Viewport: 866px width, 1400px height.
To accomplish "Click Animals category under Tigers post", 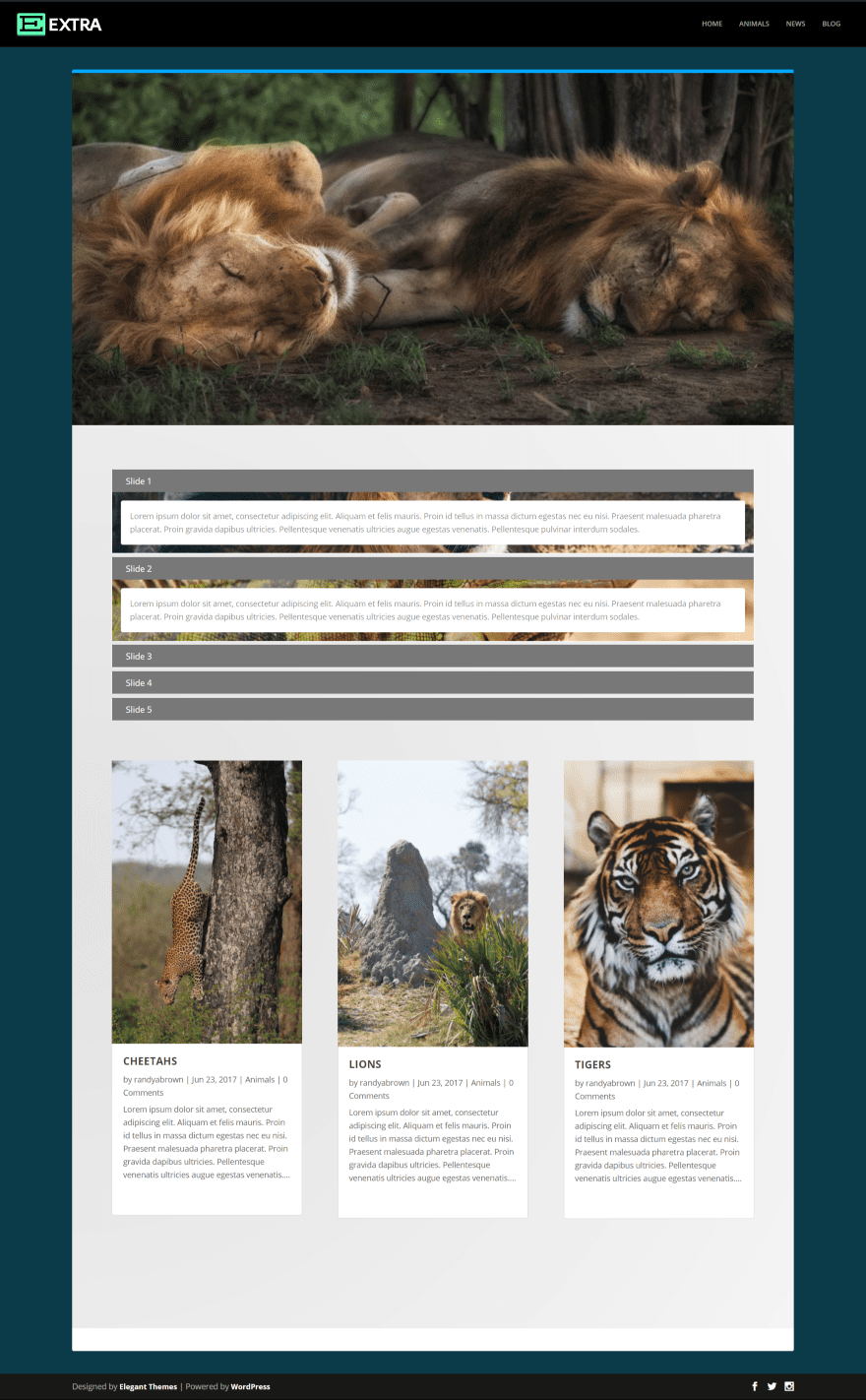I will tap(711, 1083).
